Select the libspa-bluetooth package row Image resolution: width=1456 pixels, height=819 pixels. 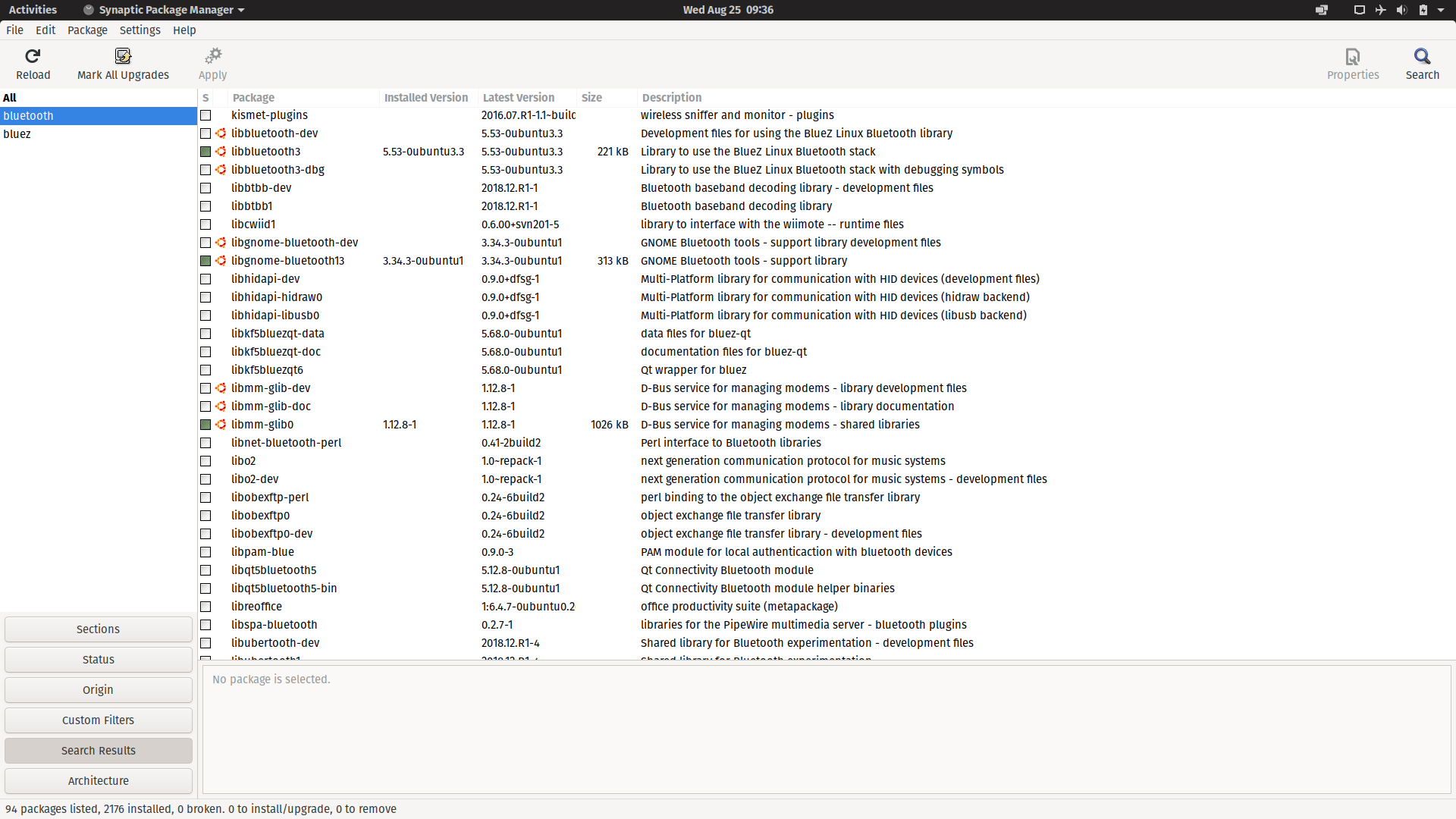pos(827,625)
